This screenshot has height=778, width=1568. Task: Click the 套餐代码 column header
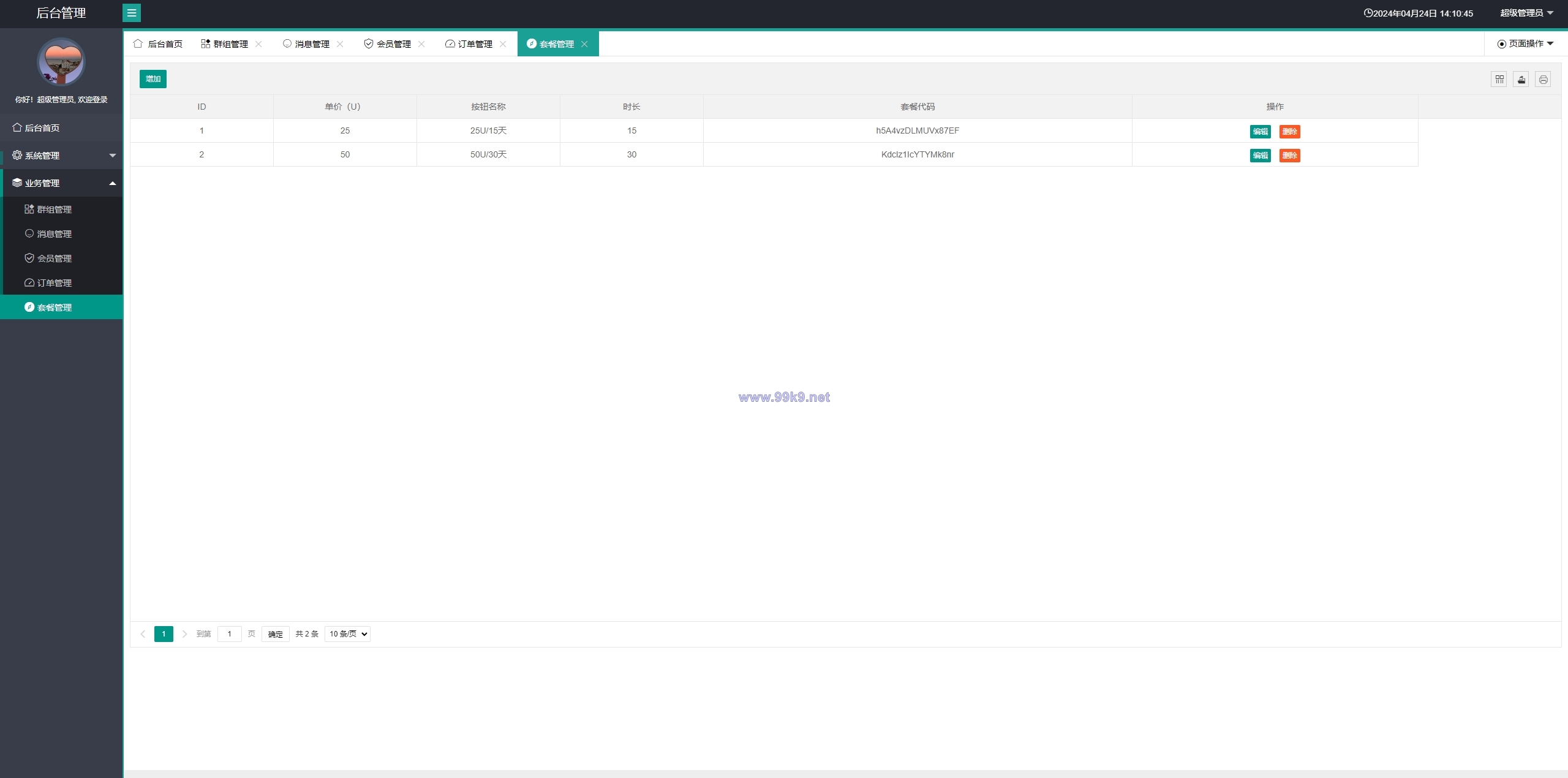coord(918,107)
